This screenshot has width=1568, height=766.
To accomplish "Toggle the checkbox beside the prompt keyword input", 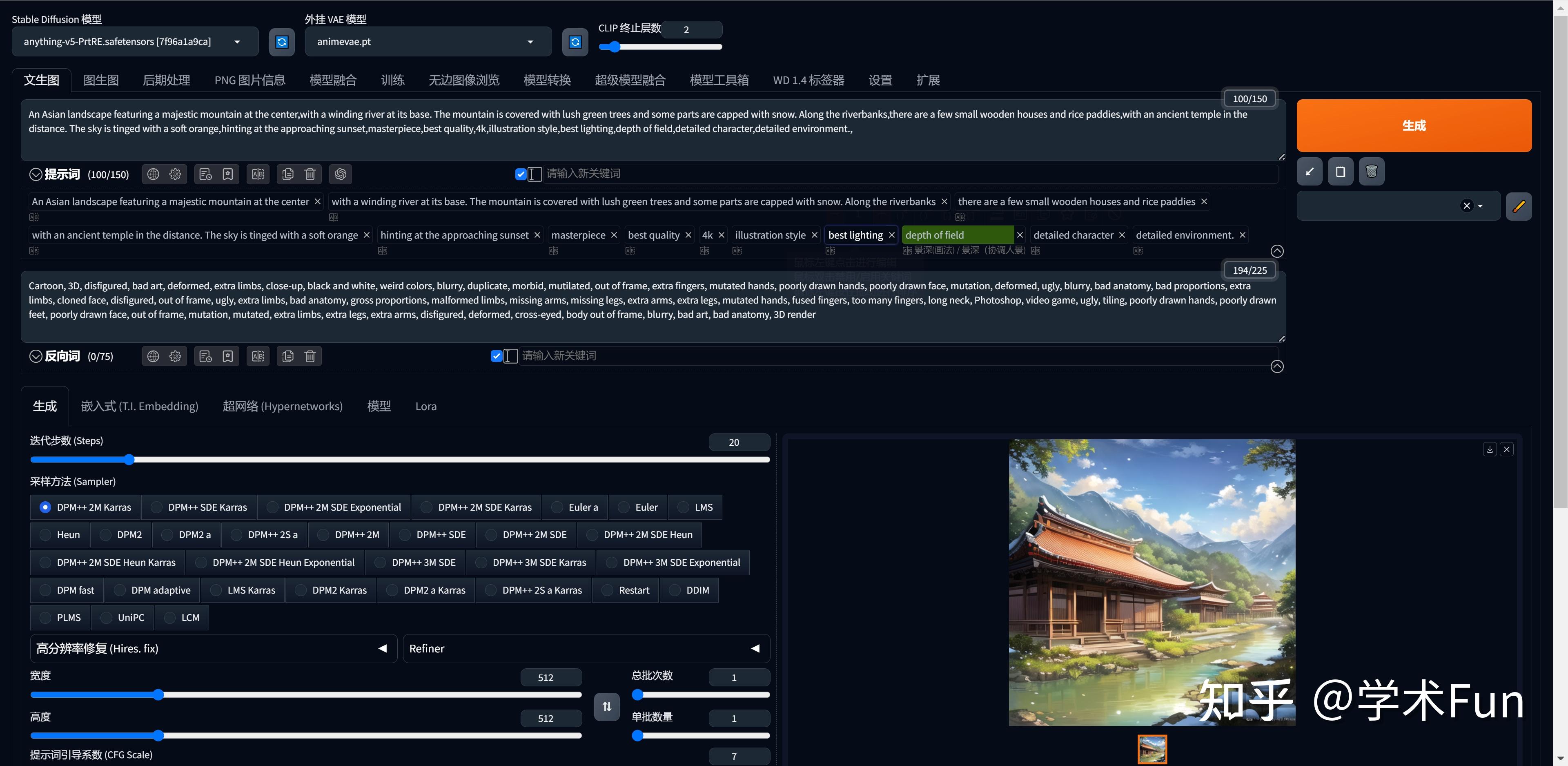I will click(x=521, y=174).
